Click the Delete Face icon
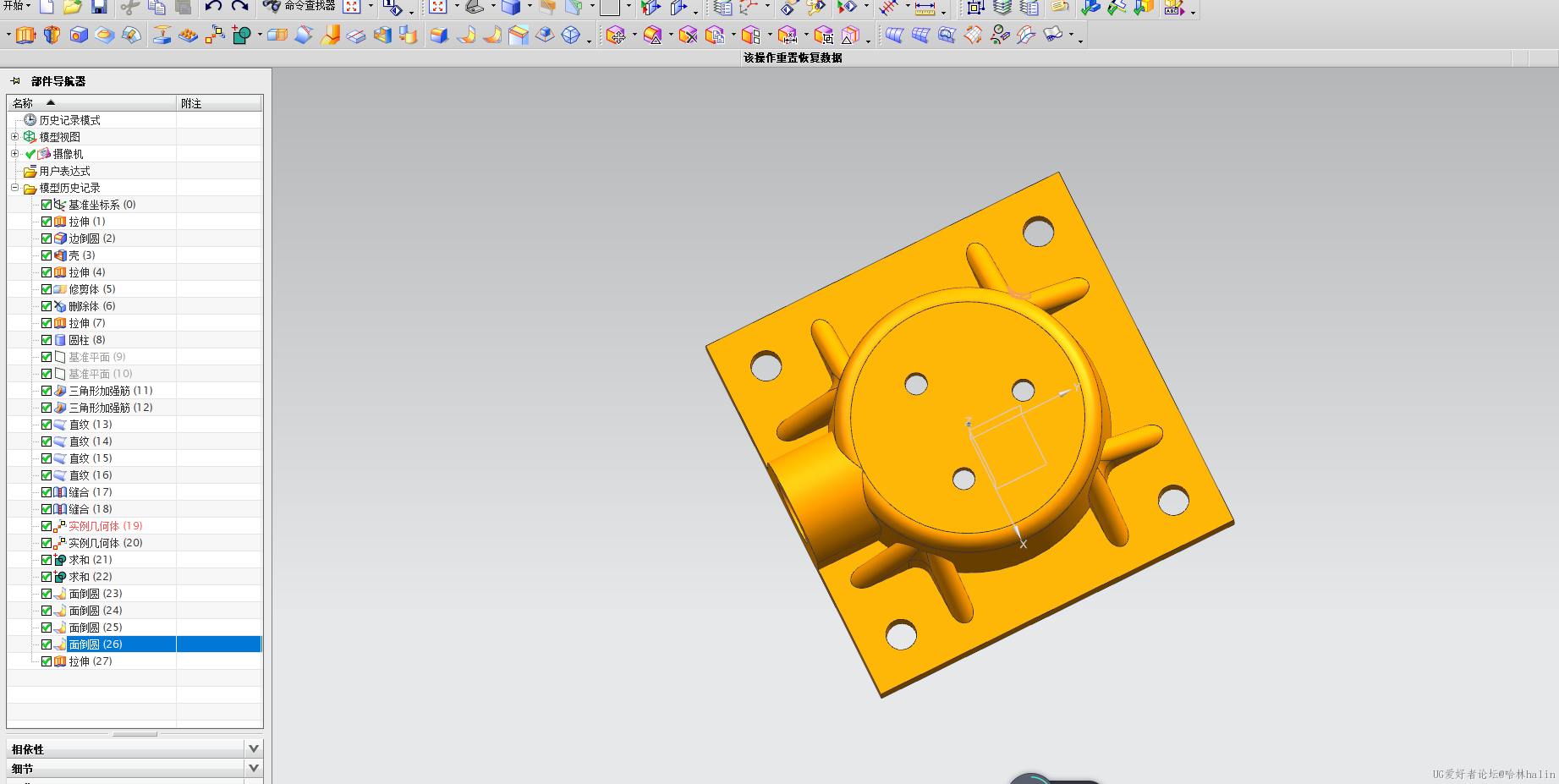Image resolution: width=1559 pixels, height=784 pixels. point(689,35)
